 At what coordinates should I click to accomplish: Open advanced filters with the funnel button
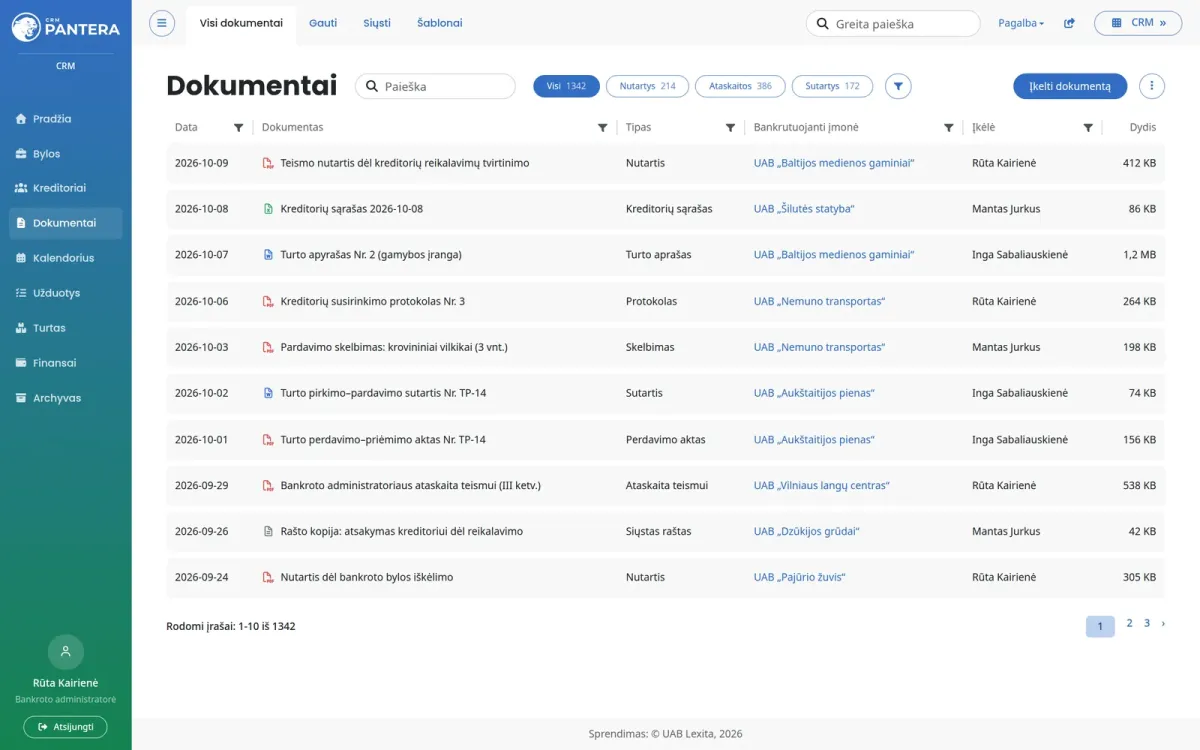point(899,86)
